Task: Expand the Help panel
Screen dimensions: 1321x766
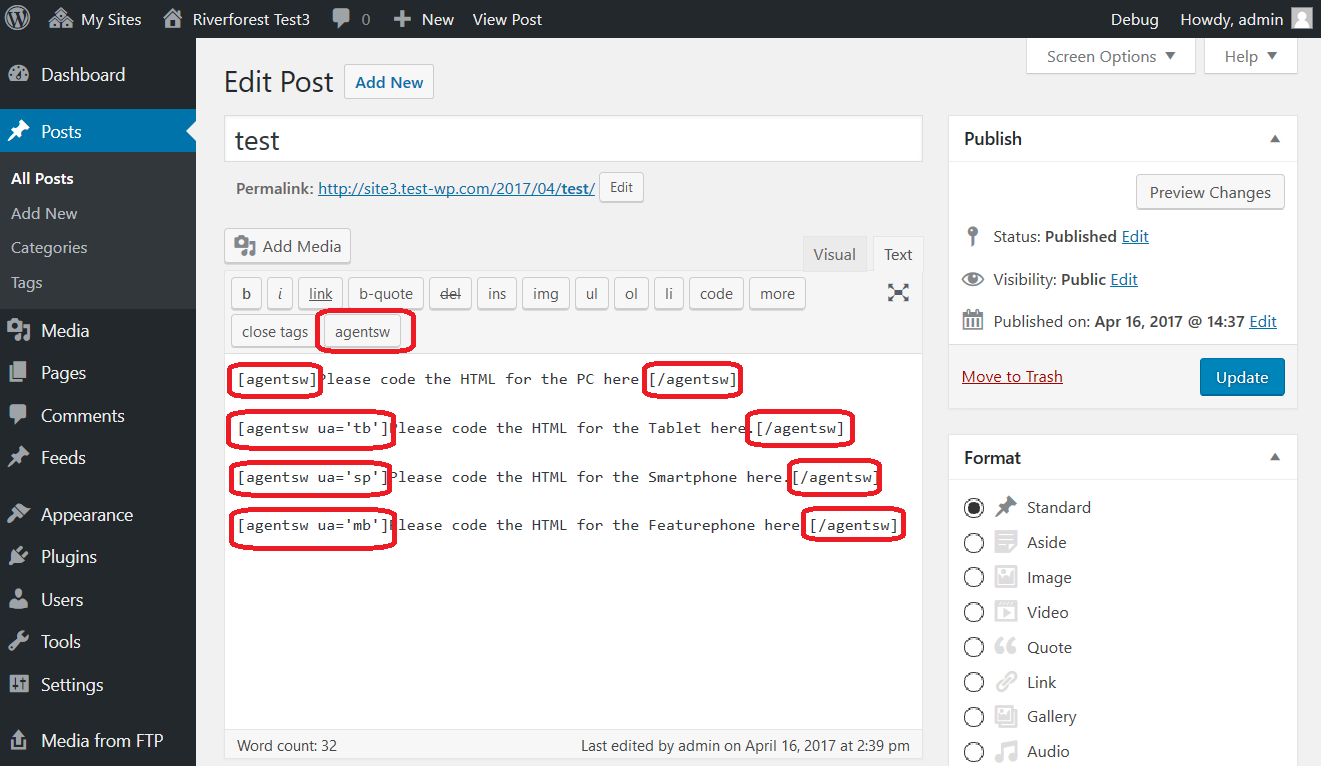Action: (1251, 57)
